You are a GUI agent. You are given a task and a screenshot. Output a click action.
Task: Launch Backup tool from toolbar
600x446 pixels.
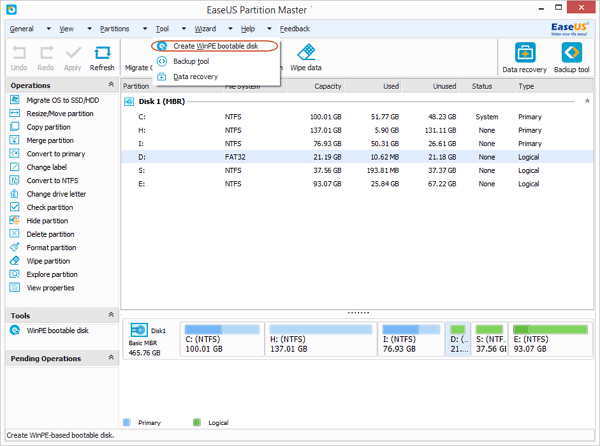pyautogui.click(x=572, y=58)
